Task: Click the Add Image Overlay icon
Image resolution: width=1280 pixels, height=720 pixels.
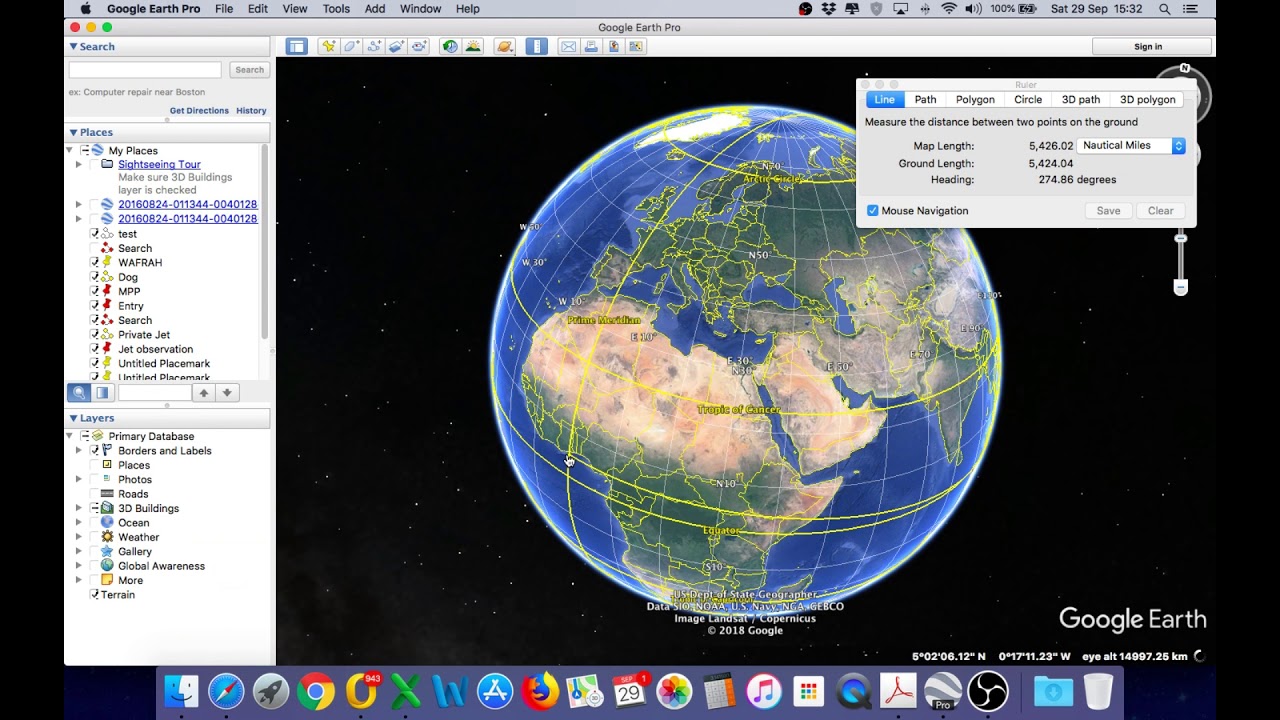Action: (x=397, y=46)
